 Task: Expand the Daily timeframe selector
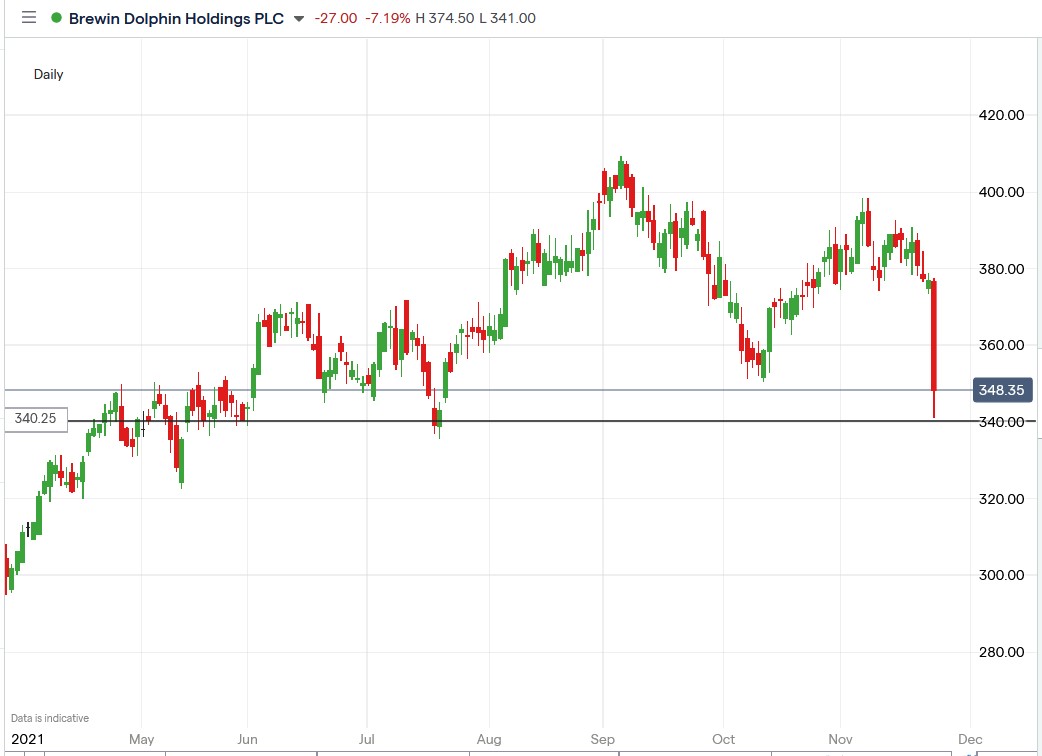(50, 74)
